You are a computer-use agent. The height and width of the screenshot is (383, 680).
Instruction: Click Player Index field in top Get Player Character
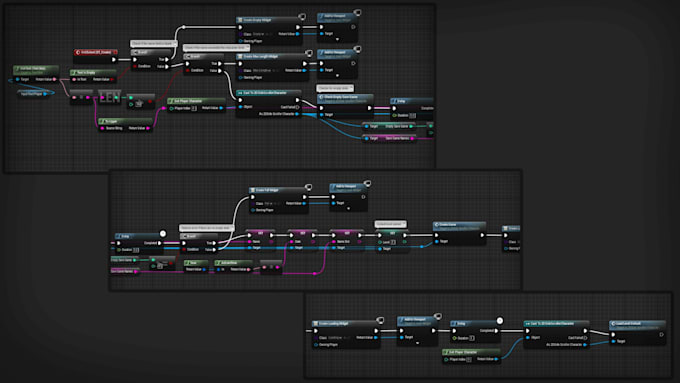coord(194,108)
